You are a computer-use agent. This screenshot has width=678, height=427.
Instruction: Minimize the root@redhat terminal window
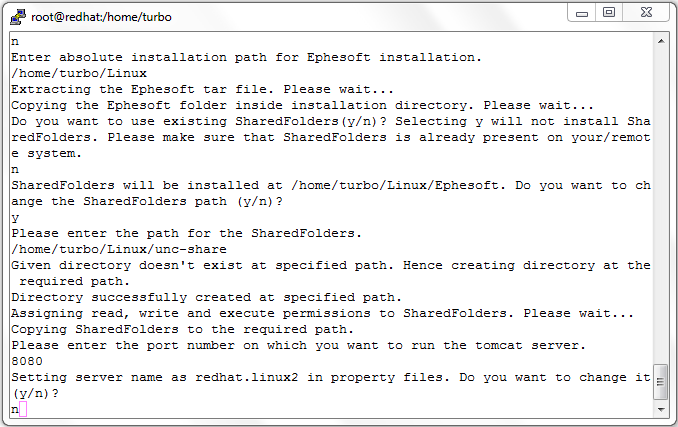point(582,13)
